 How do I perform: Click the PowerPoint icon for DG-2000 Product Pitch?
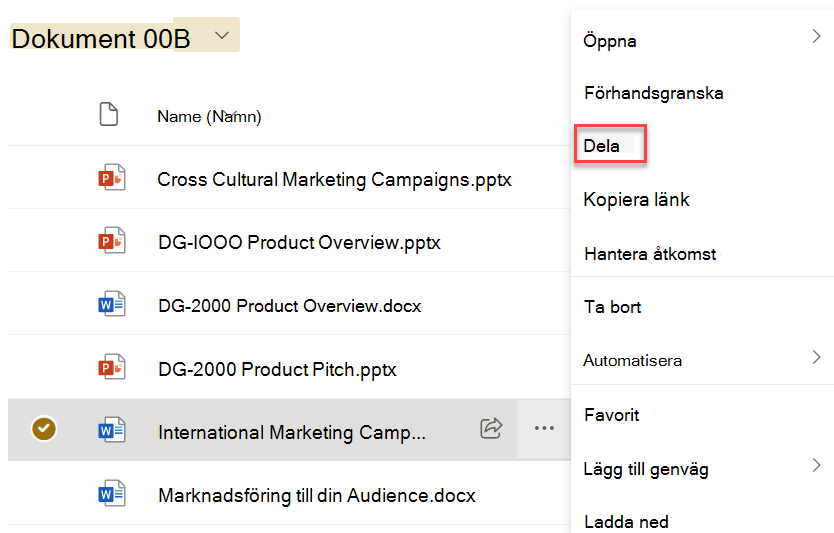[112, 367]
